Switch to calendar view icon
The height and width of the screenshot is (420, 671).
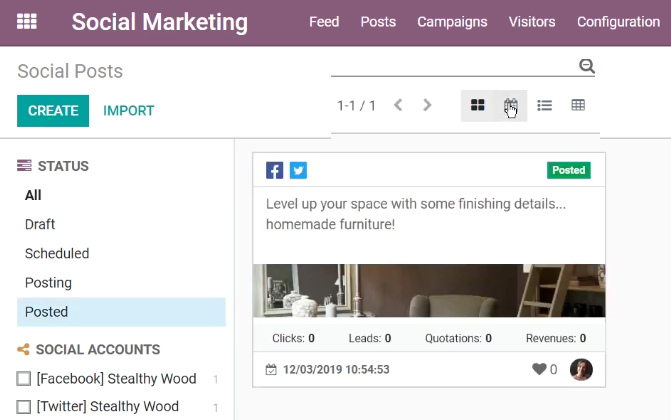[511, 105]
